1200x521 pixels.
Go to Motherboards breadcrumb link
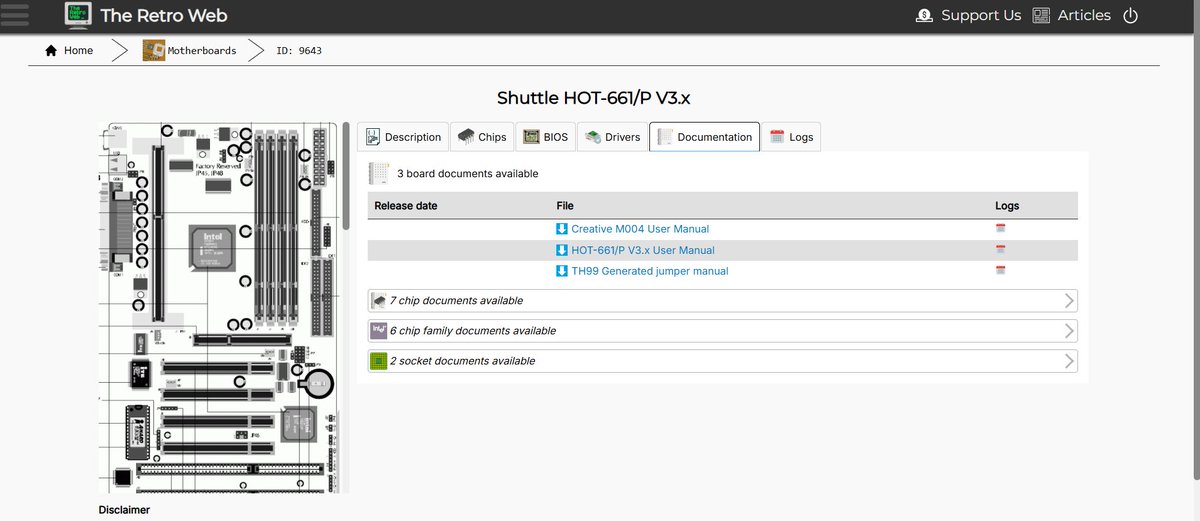[x=201, y=50]
